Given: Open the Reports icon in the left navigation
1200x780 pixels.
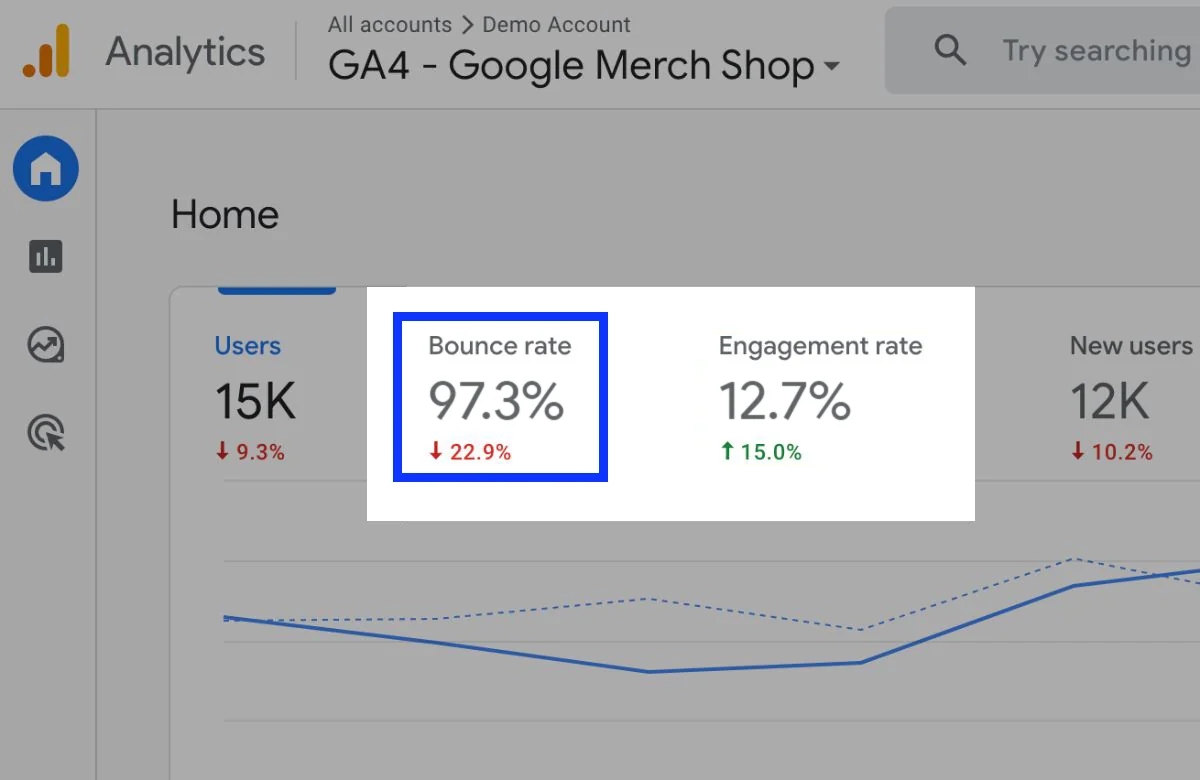Looking at the screenshot, I should pyautogui.click(x=45, y=257).
